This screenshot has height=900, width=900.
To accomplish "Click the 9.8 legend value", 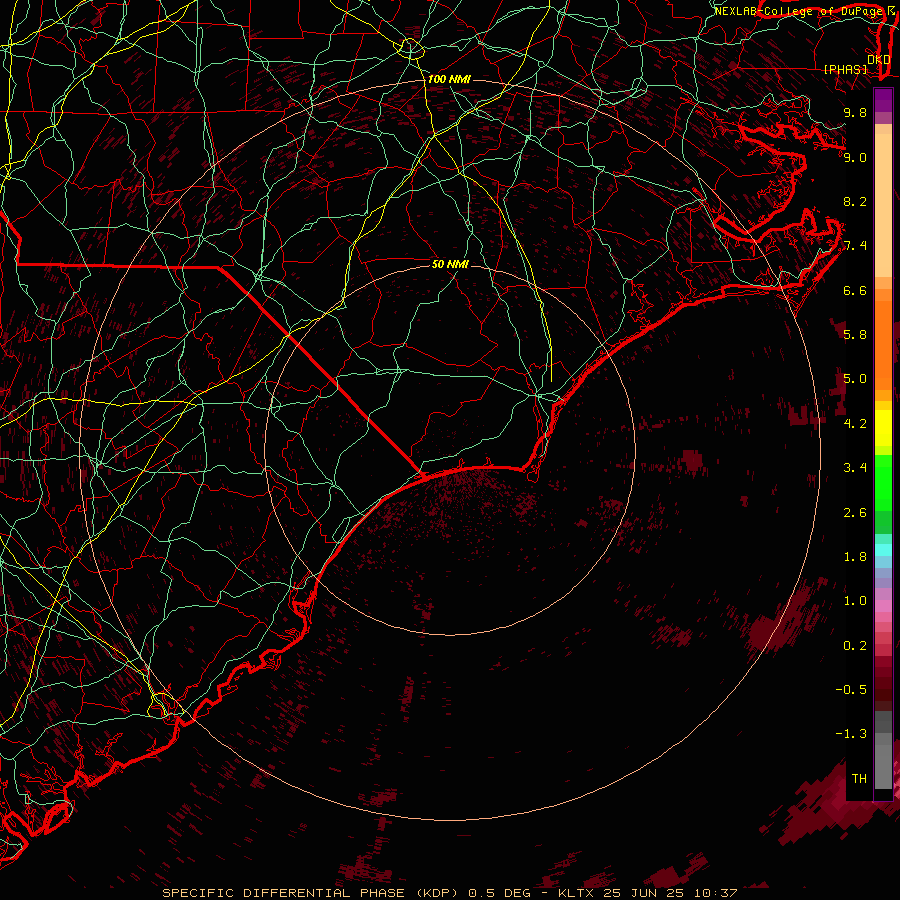I will coord(855,112).
